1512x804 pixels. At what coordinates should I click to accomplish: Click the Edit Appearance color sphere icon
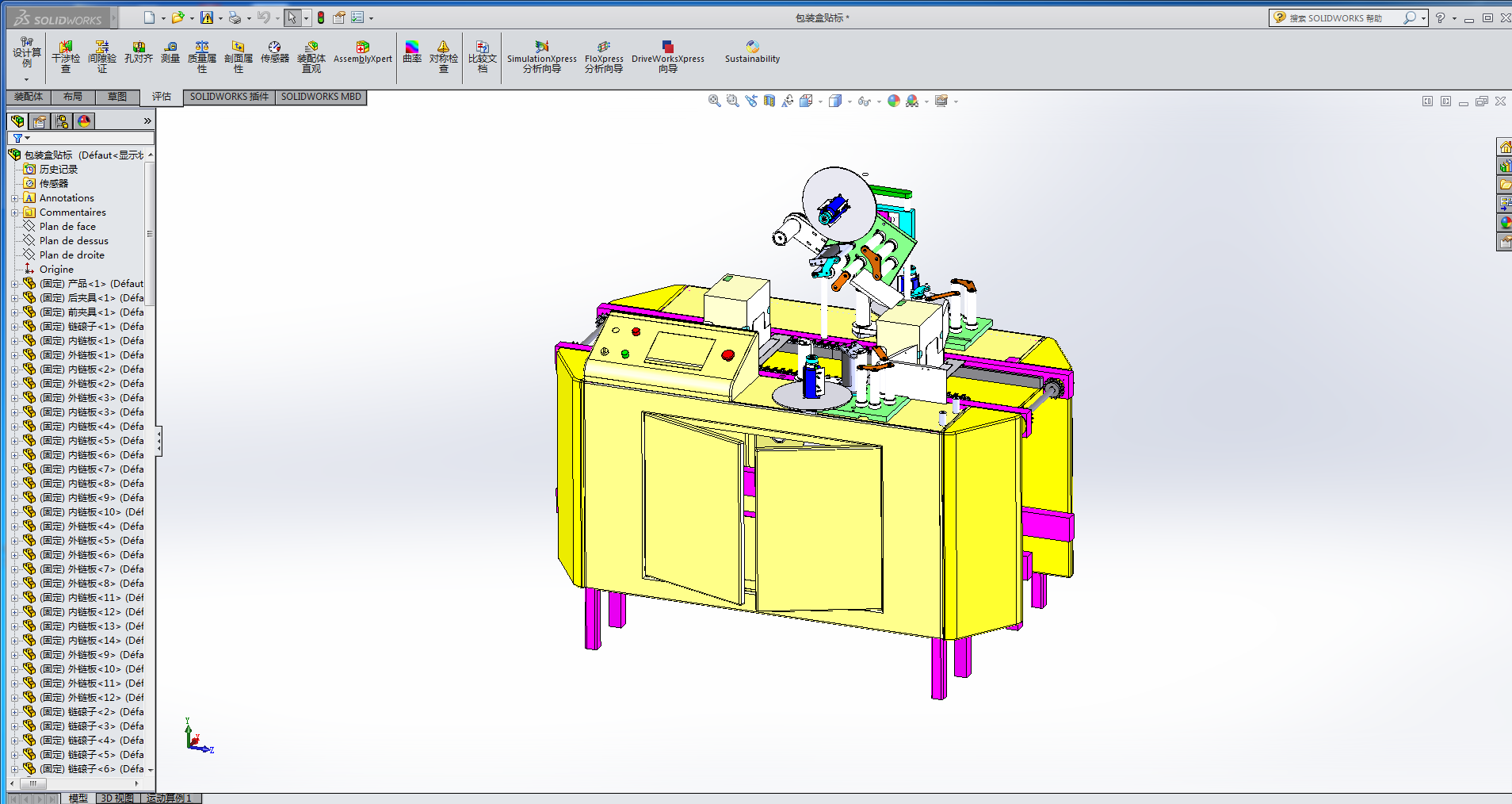(x=894, y=101)
